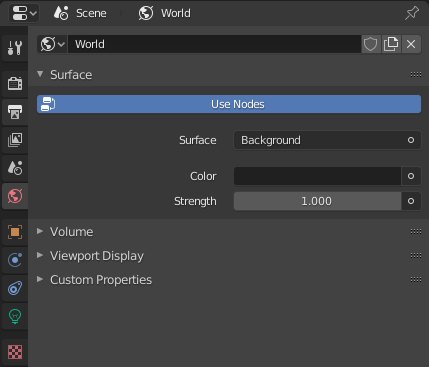Viewport: 429px width, 367px height.
Task: Open the editor type dropdown menu
Action: click(x=24, y=13)
